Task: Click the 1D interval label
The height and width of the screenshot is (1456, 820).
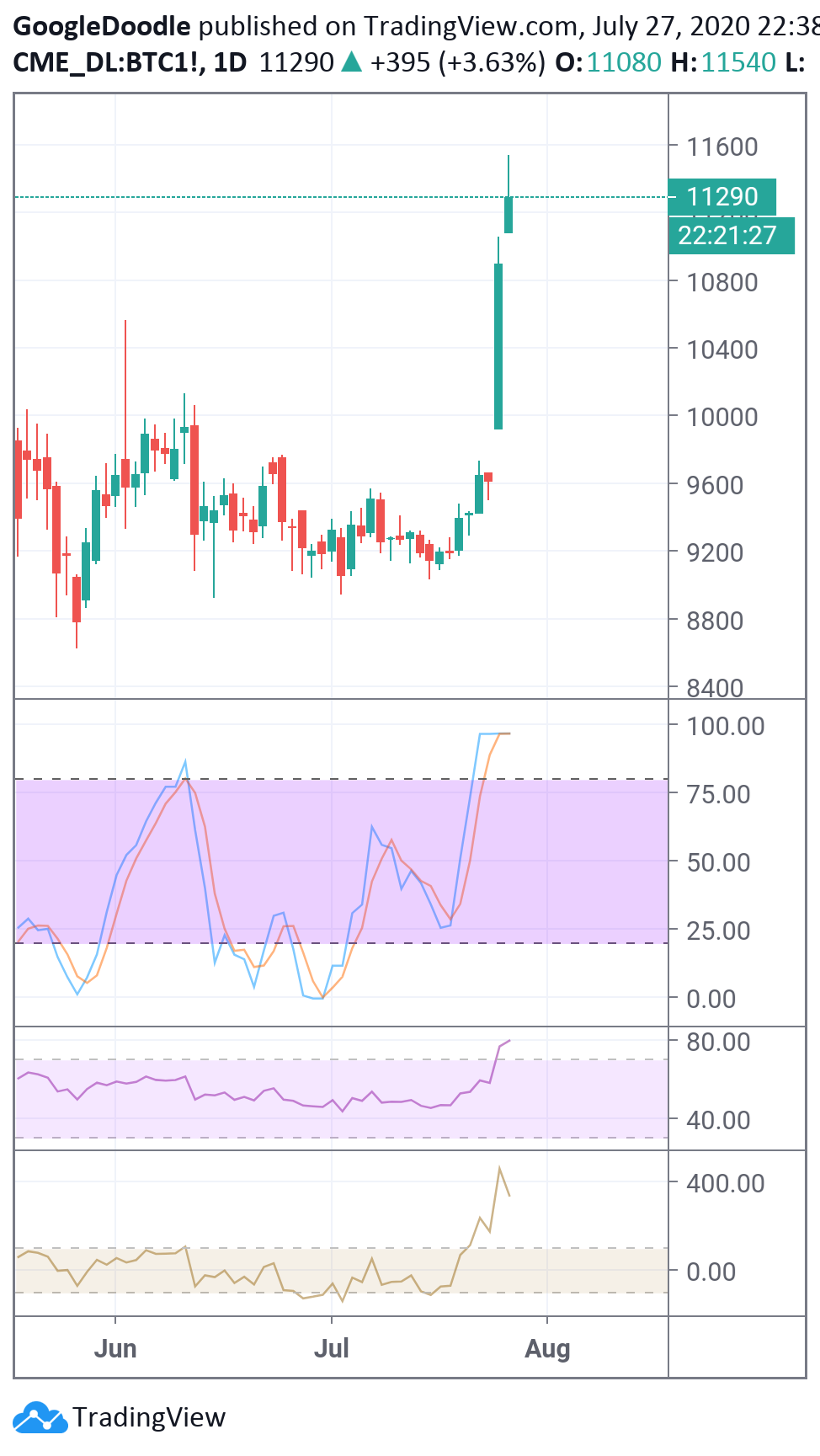Action: (231, 61)
